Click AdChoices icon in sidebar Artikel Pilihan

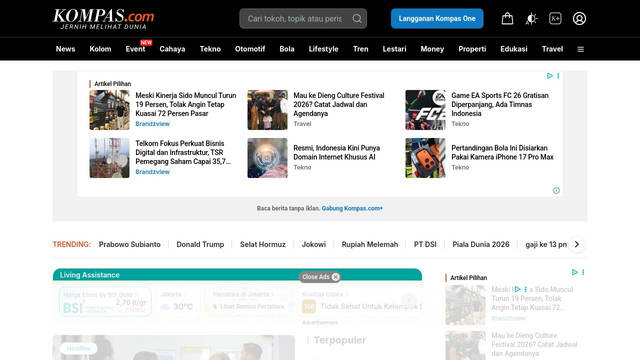[x=575, y=272]
